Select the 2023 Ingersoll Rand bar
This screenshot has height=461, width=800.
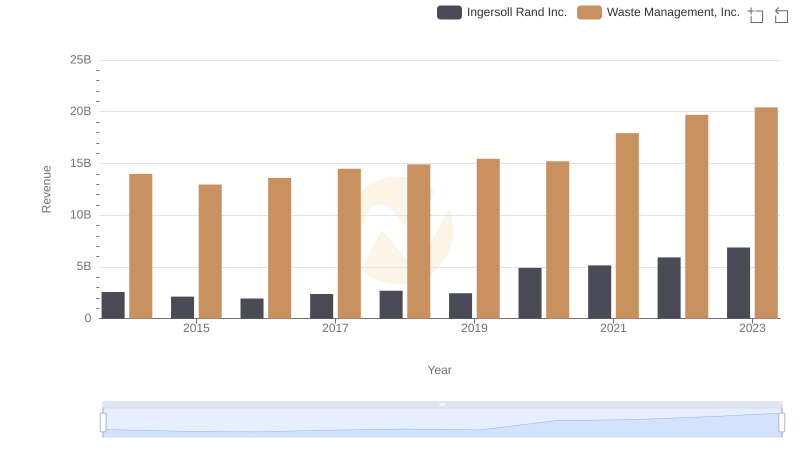(x=738, y=283)
